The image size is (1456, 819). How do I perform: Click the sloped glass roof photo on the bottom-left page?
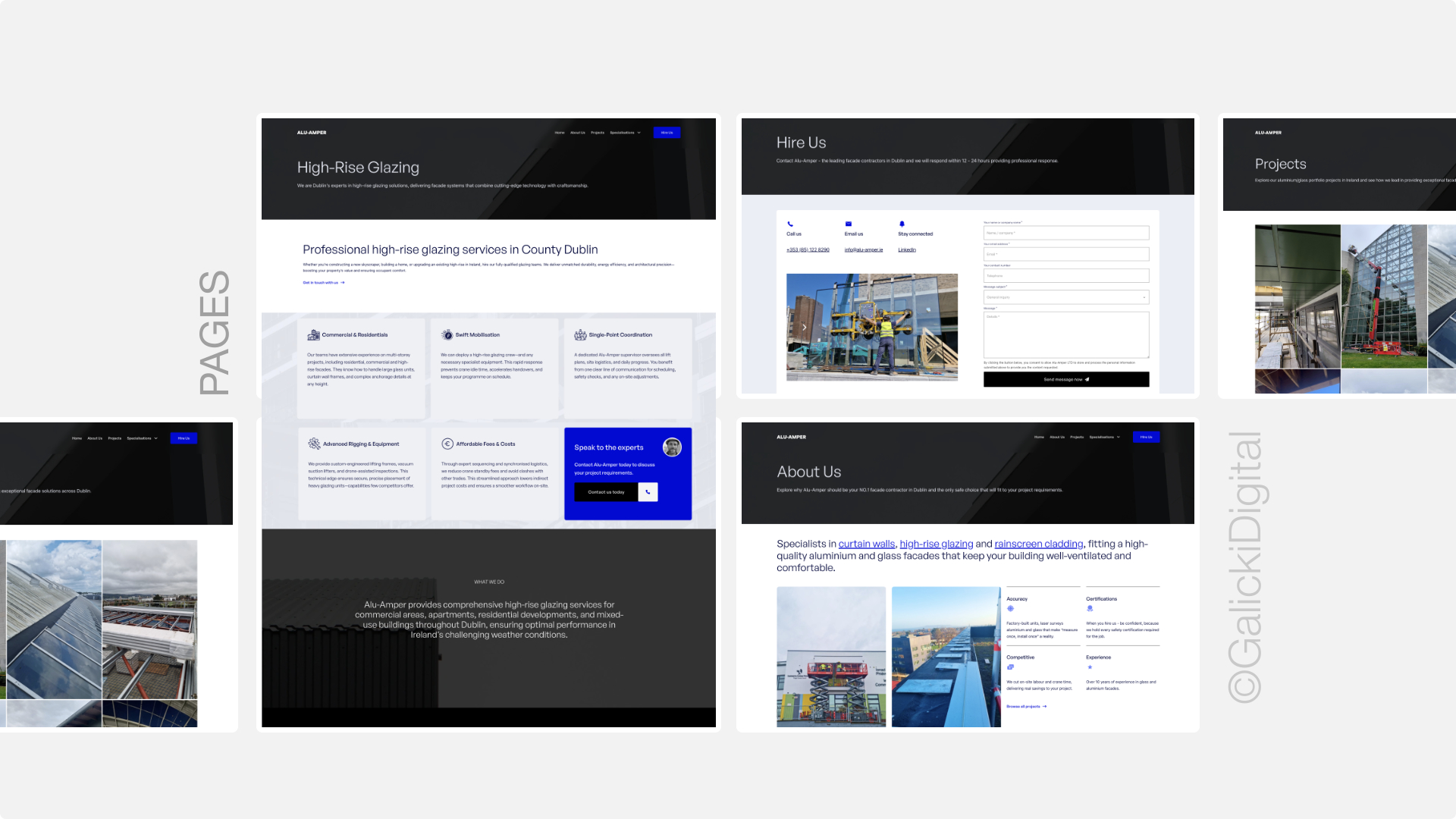tap(54, 620)
